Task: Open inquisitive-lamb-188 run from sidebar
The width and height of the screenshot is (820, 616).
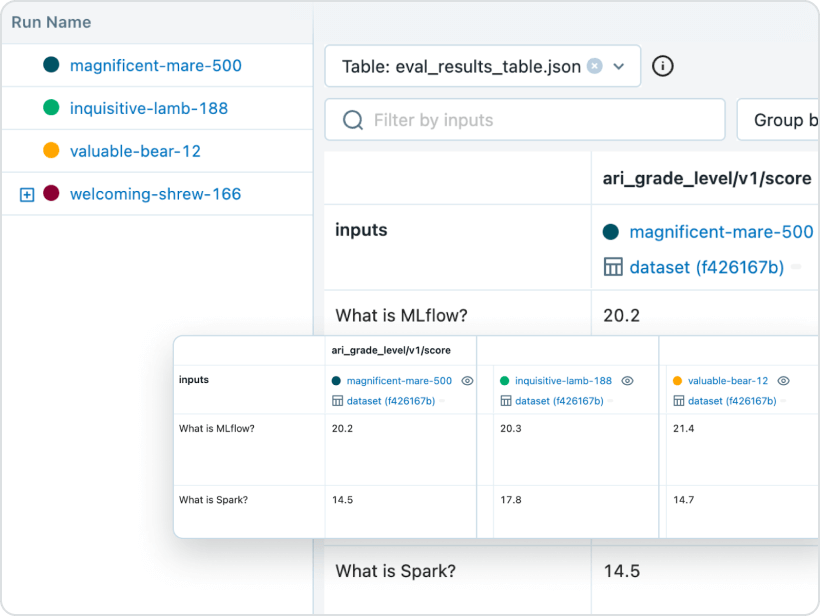Action: tap(148, 108)
